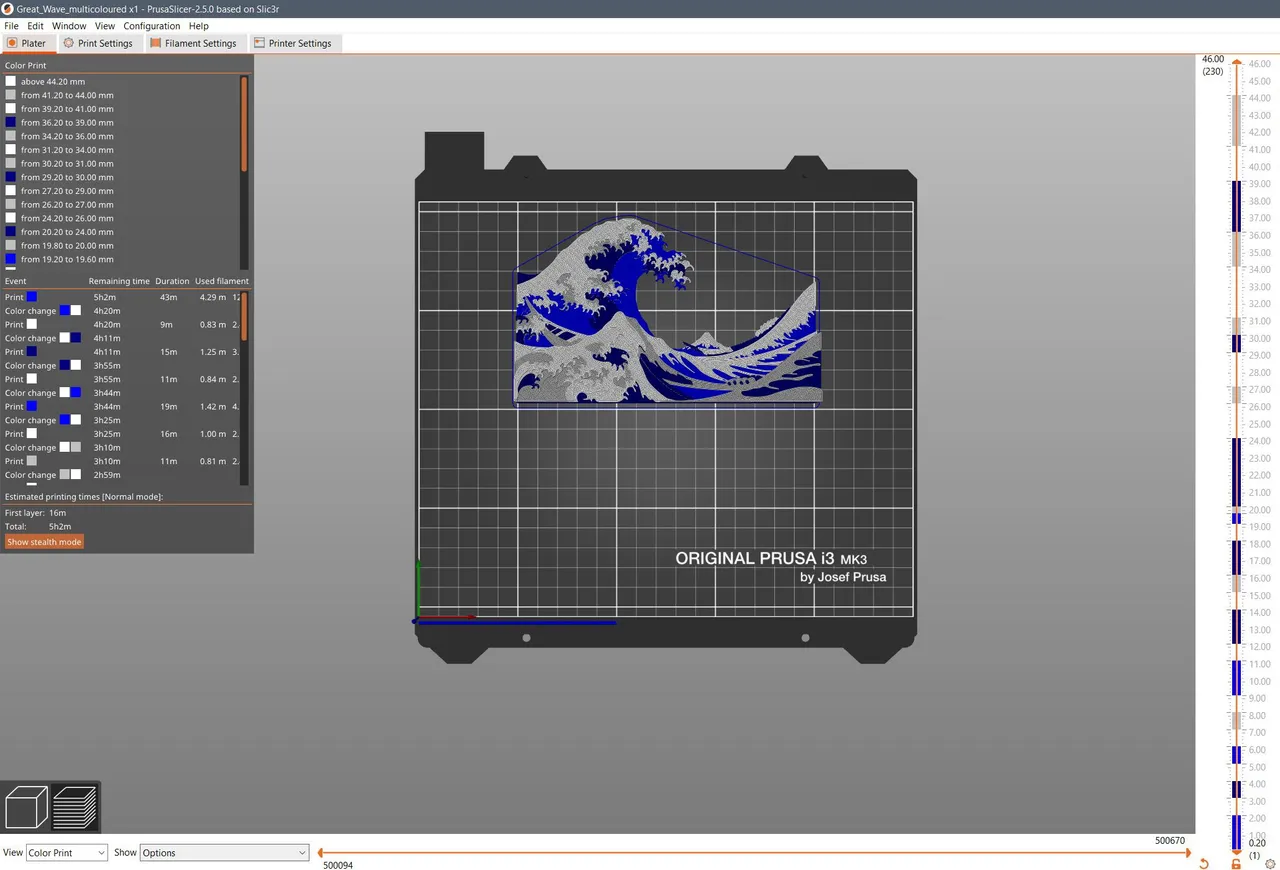Viewport: 1280px width, 870px height.
Task: Click swatch for 19.20 to 19.60 mm
Action: tap(11, 259)
